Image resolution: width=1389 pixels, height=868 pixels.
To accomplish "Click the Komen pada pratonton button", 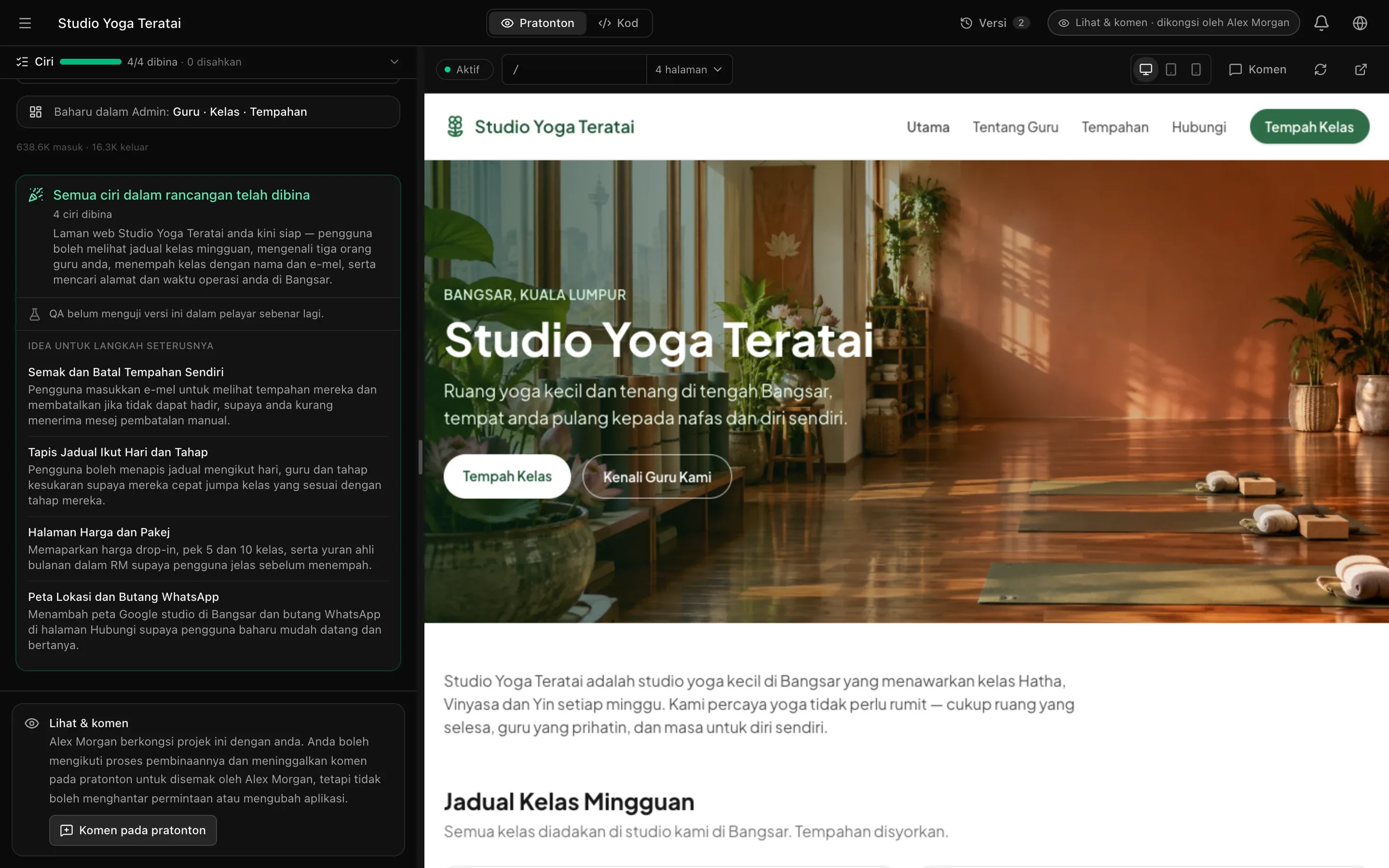I will (133, 830).
